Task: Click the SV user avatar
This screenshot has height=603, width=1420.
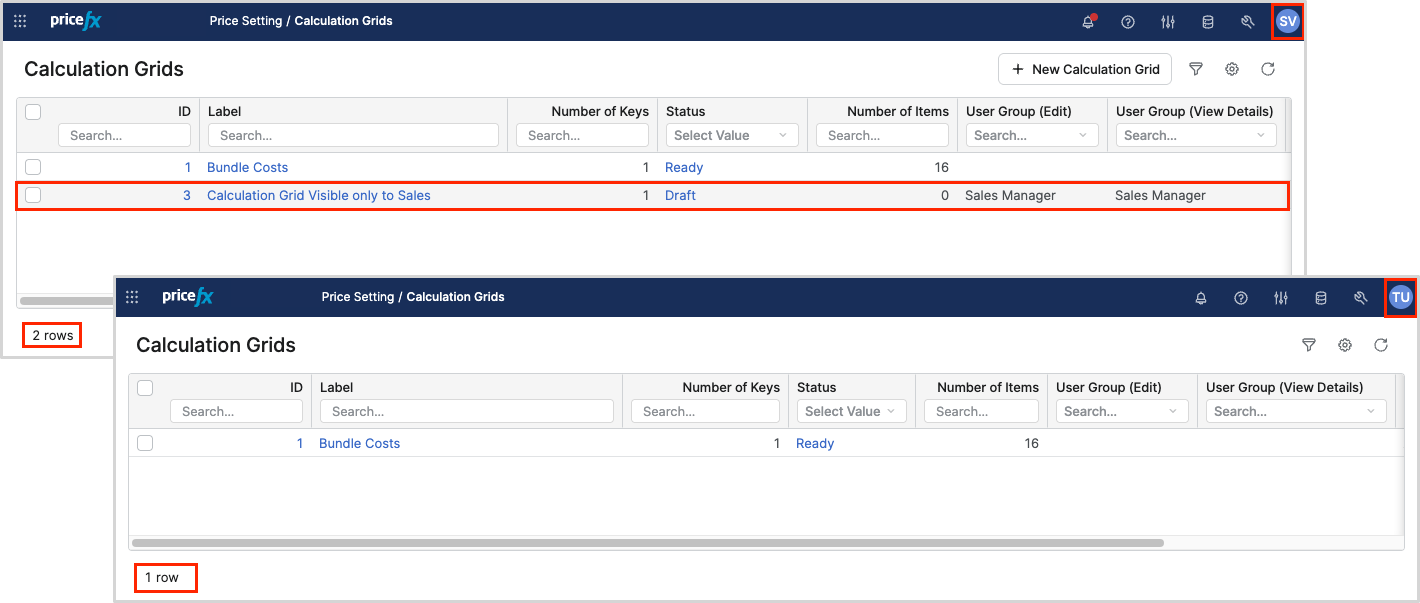Action: click(1287, 21)
